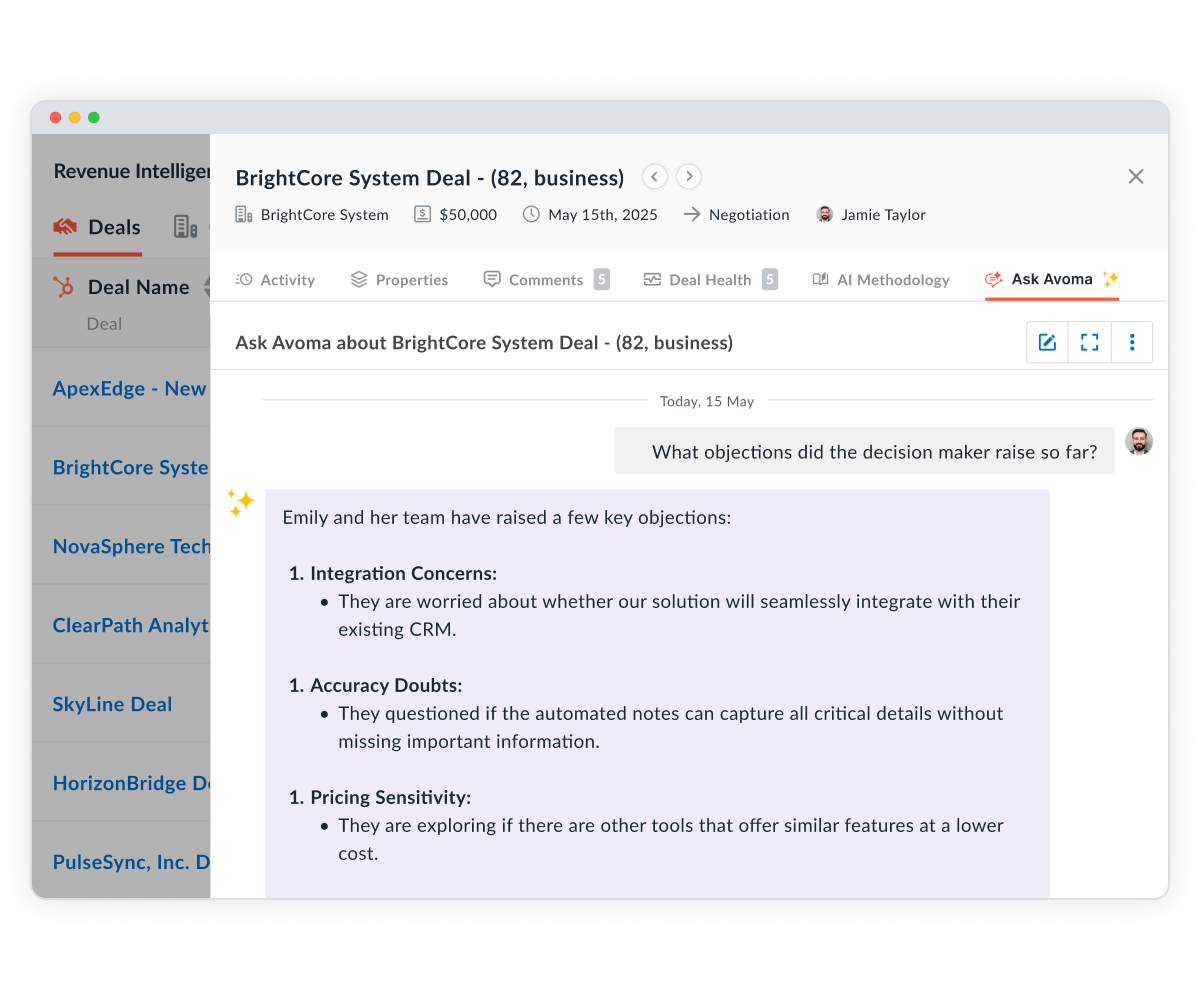Screen dimensions: 1200x1000
Task: Click the green macOS maximize button
Action: 94,117
